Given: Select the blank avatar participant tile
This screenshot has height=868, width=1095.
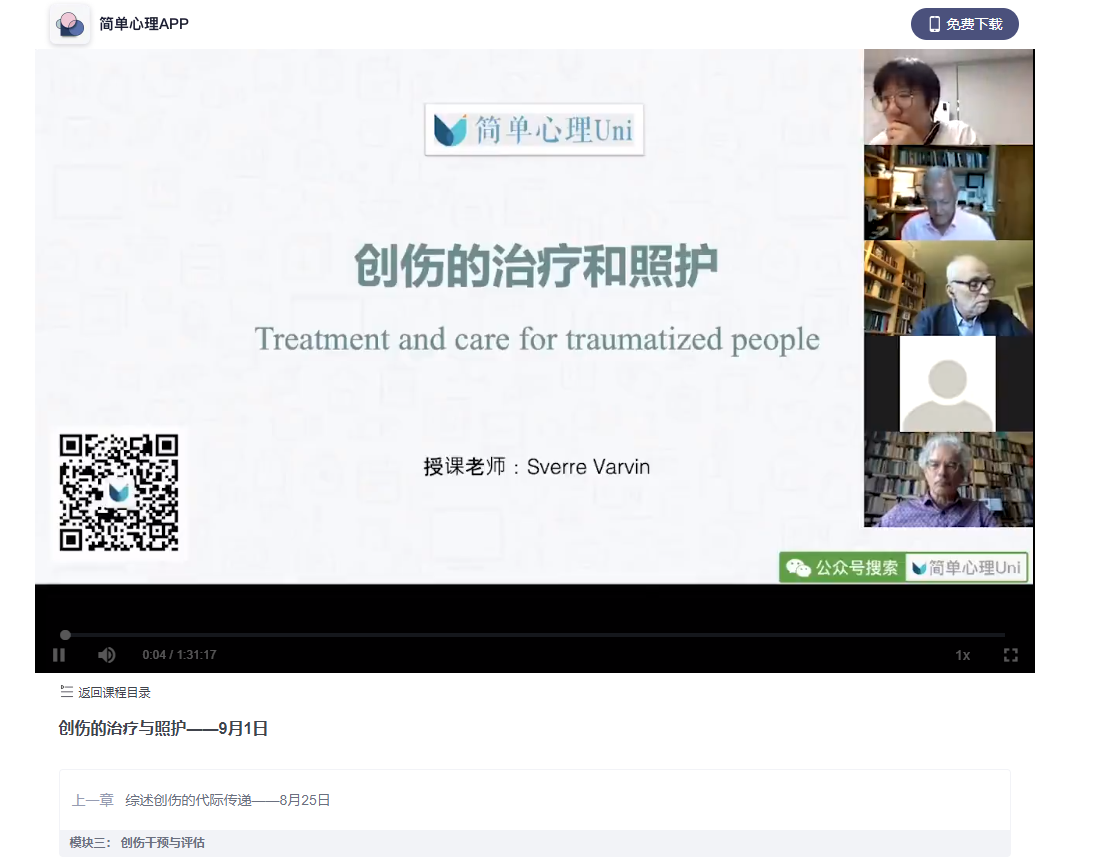Looking at the screenshot, I should click(947, 383).
